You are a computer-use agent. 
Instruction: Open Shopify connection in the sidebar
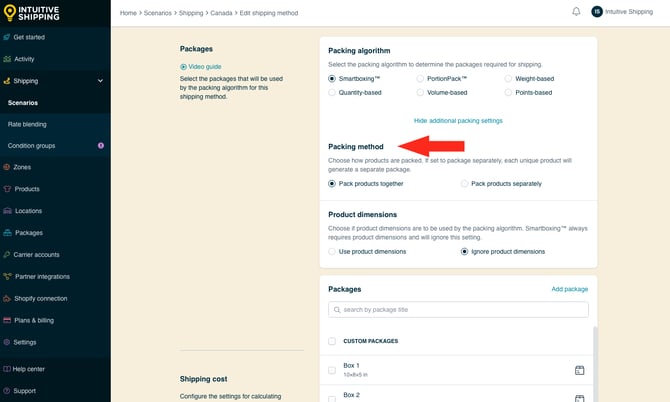pos(41,298)
